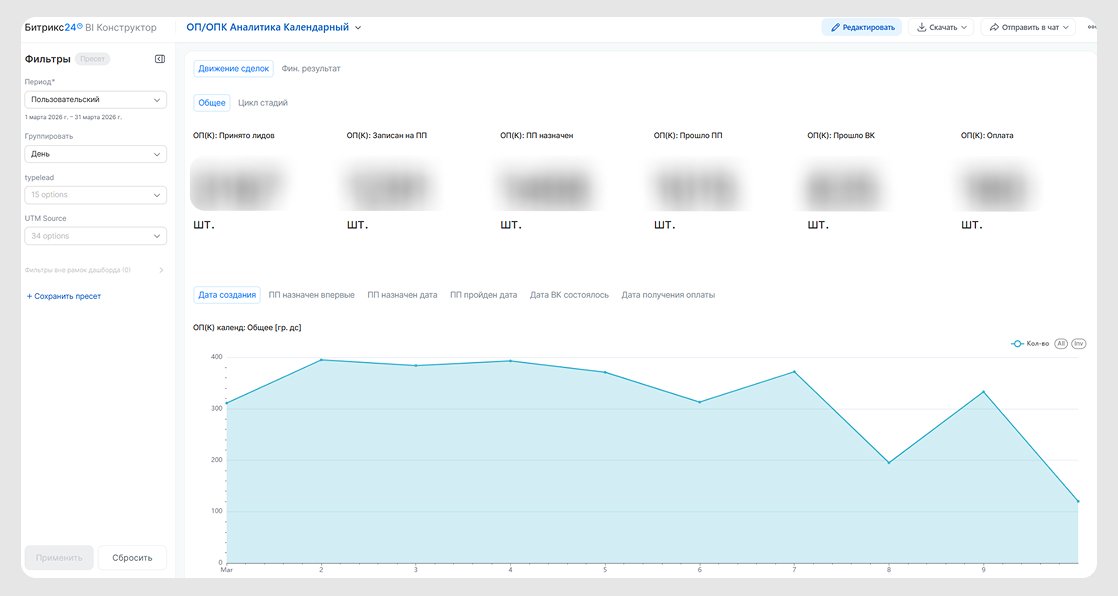This screenshot has width=1118, height=596.
Task: Open the Скачать download menu
Action: pos(941,27)
